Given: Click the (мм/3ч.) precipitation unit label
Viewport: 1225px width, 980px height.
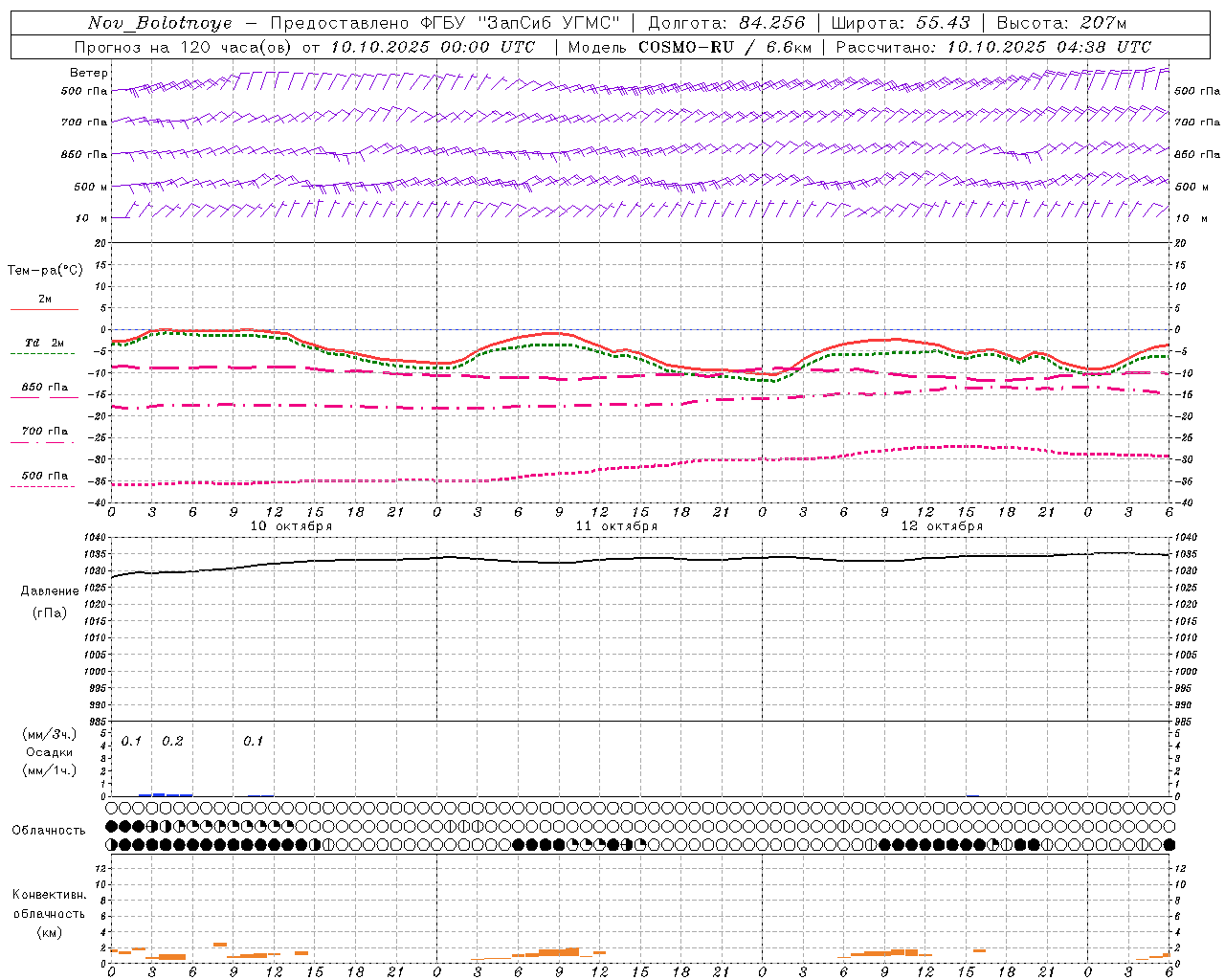Looking at the screenshot, I should (50, 735).
